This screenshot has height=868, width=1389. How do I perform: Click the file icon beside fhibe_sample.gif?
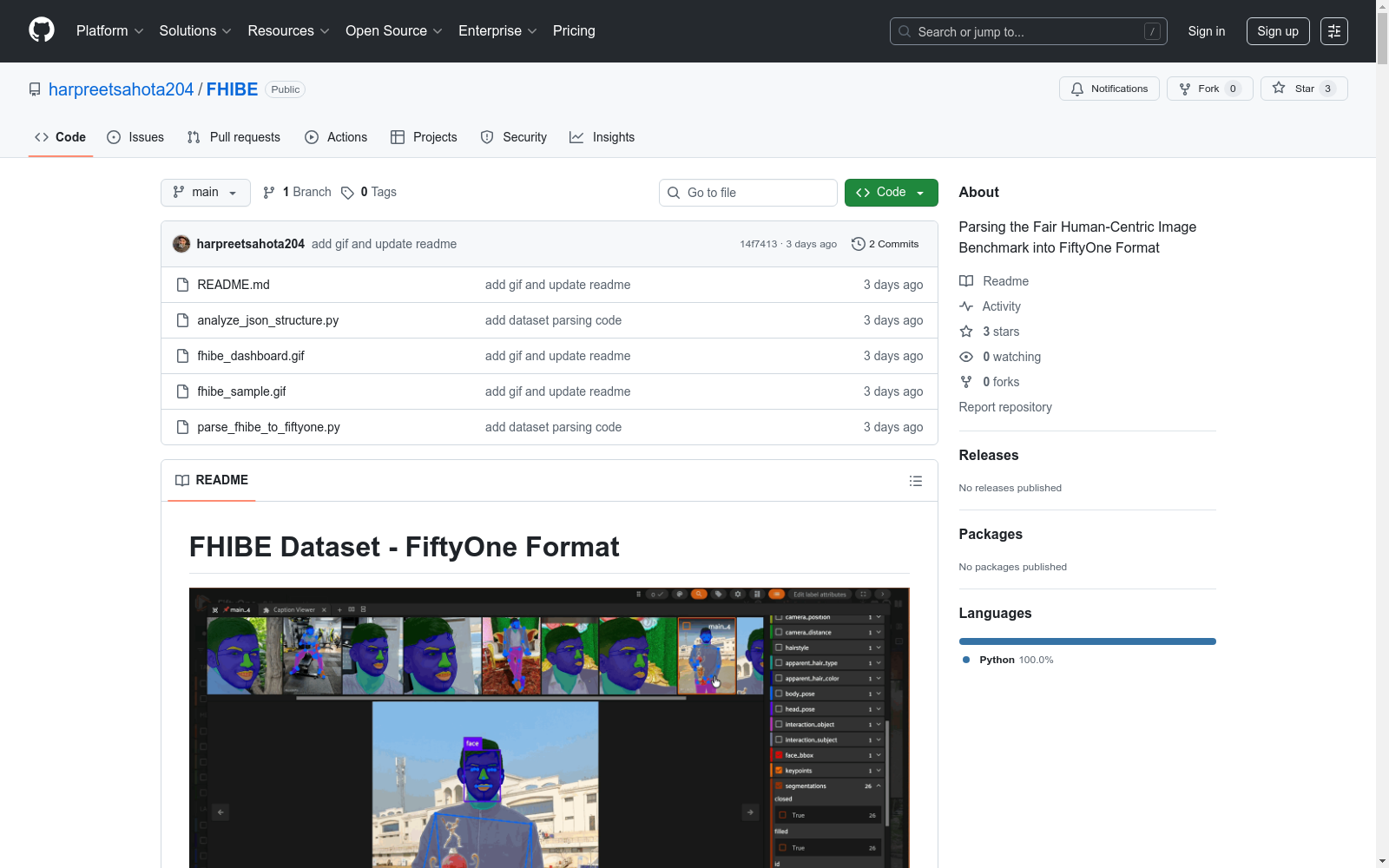(x=182, y=391)
